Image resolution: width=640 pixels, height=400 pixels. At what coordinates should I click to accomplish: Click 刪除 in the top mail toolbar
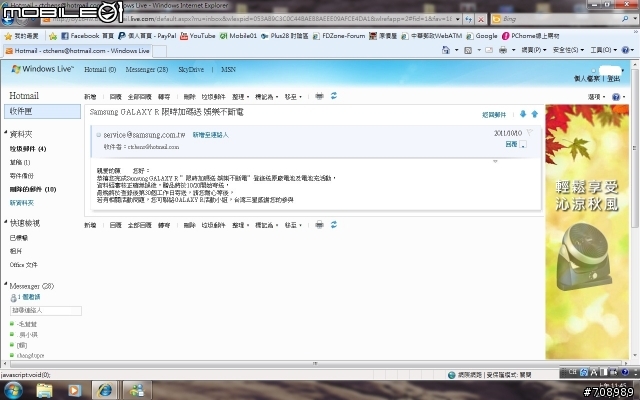tap(189, 97)
